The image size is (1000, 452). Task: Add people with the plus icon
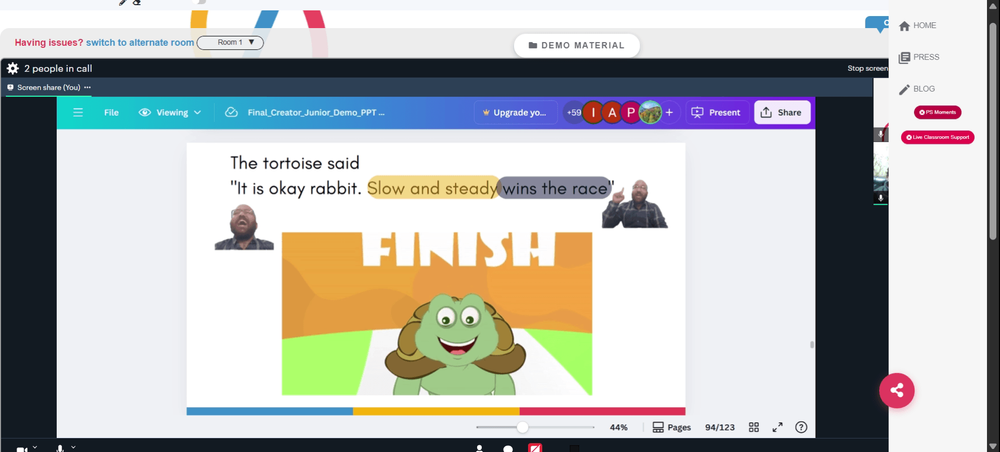(669, 112)
